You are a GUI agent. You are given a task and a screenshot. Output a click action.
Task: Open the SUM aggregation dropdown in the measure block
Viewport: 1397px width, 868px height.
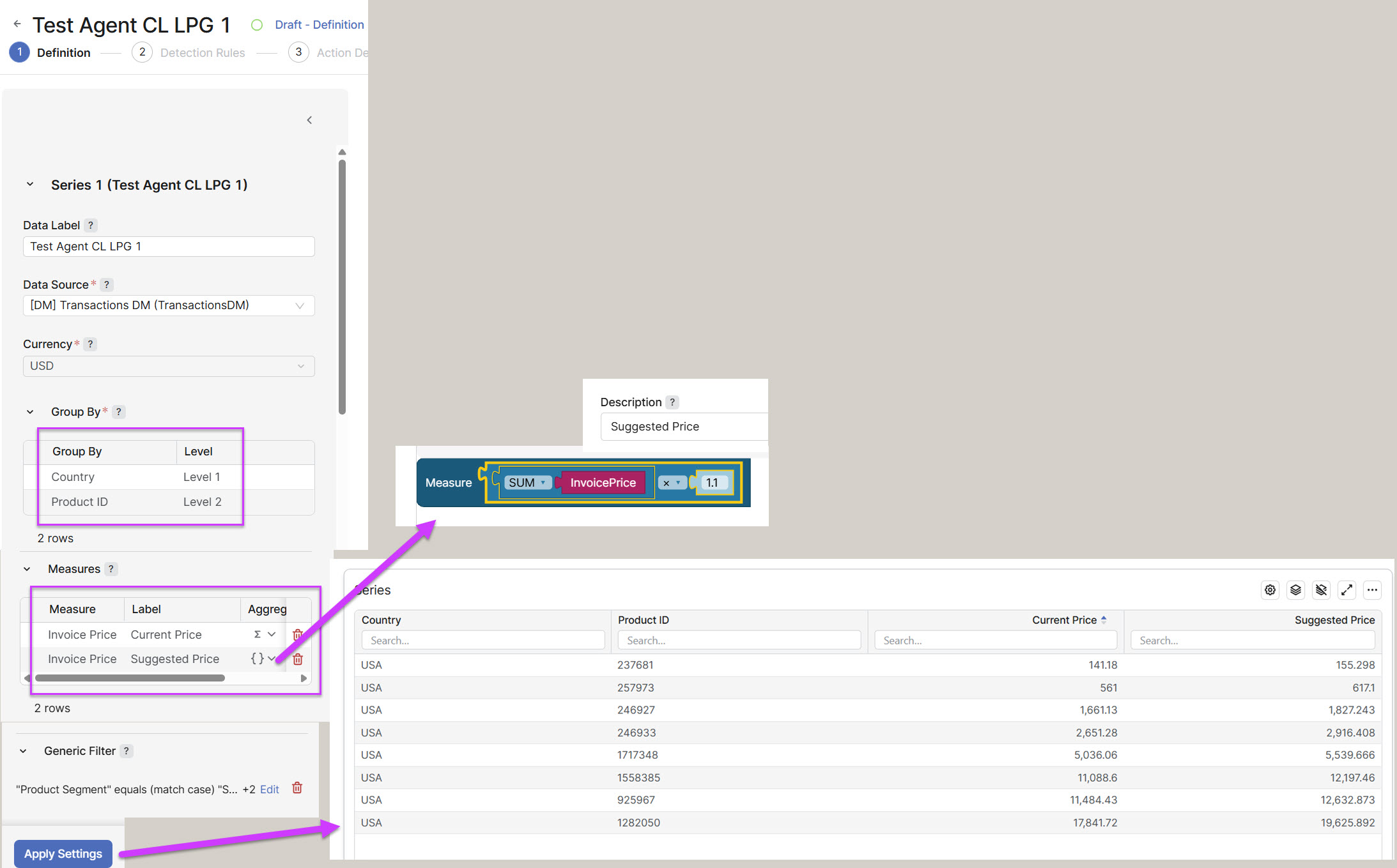pyautogui.click(x=528, y=483)
